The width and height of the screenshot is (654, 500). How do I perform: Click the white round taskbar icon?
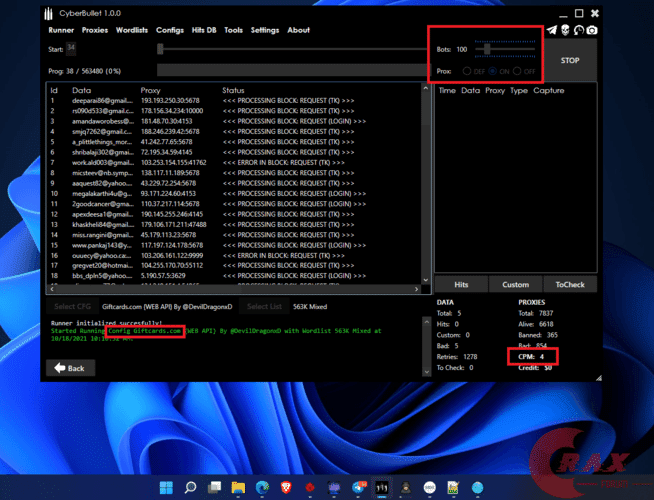(x=430, y=487)
